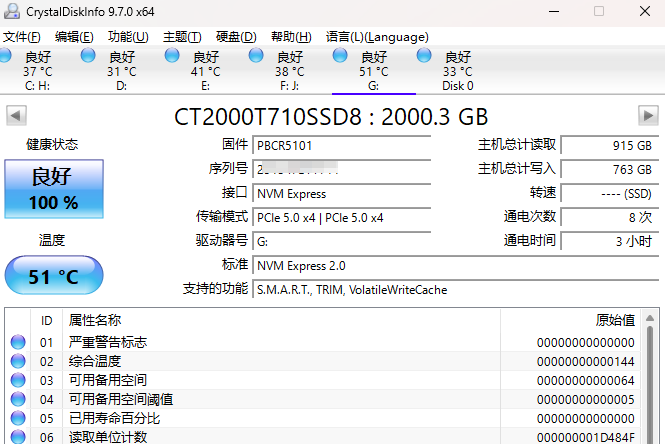Select the D: disk tab at 31 °C
The width and height of the screenshot is (665, 444).
click(122, 71)
